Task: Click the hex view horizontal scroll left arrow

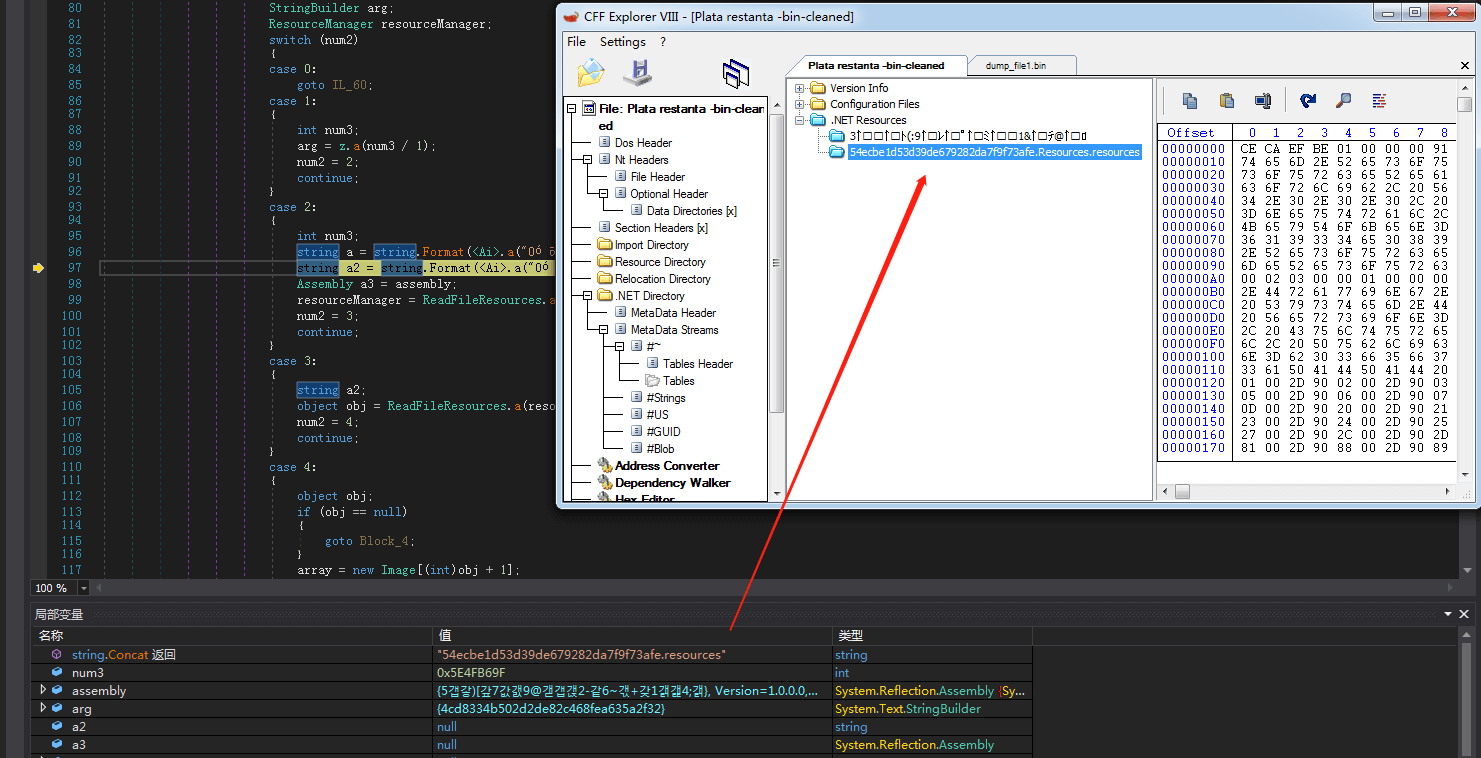Action: pyautogui.click(x=1165, y=492)
